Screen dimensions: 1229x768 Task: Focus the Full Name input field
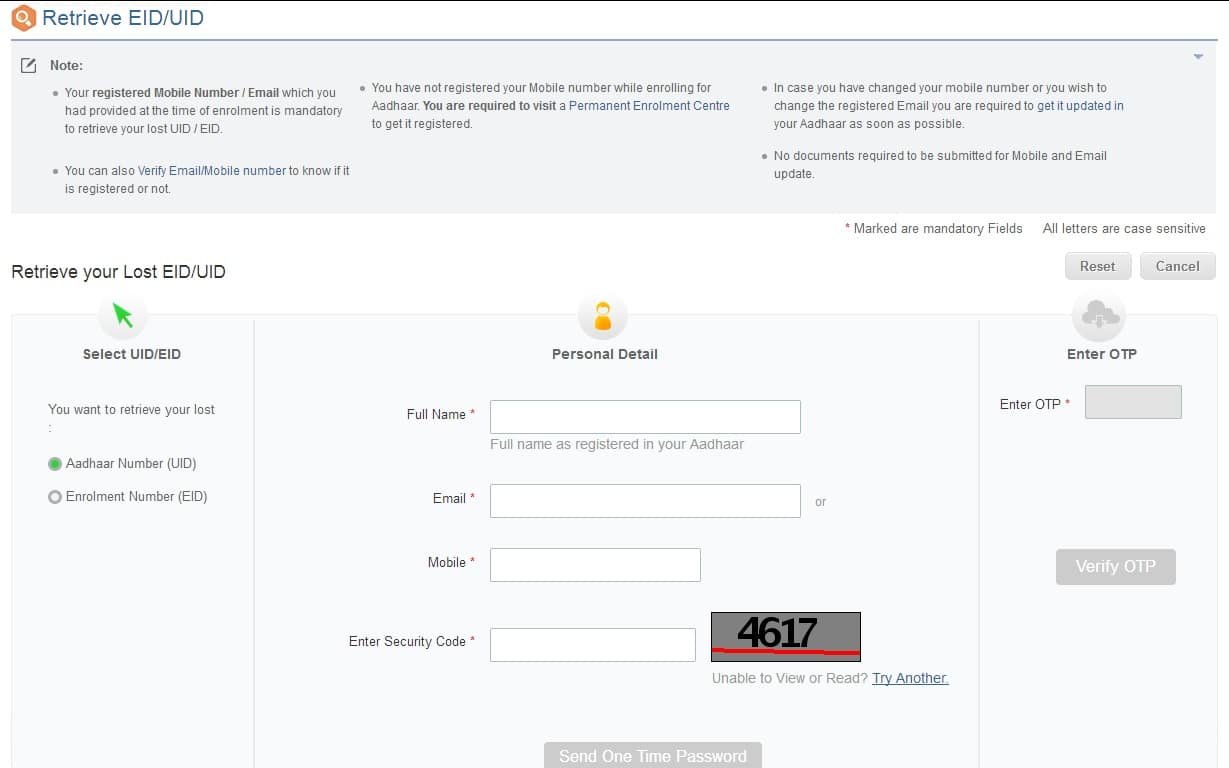coord(645,417)
